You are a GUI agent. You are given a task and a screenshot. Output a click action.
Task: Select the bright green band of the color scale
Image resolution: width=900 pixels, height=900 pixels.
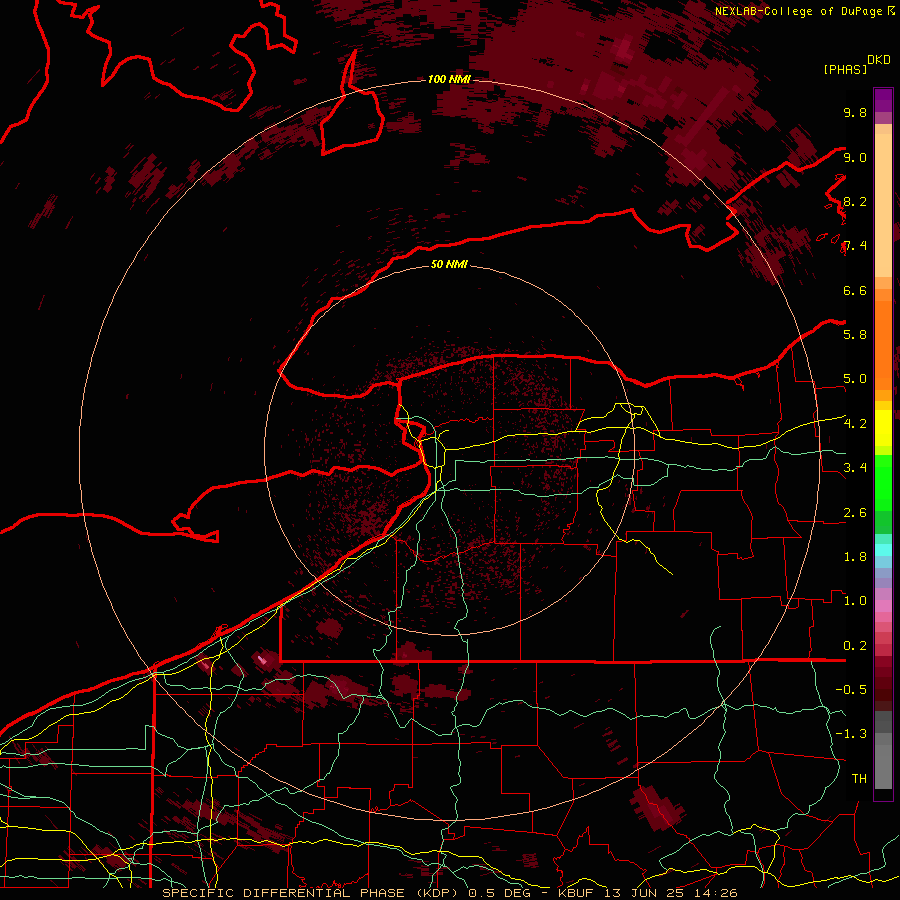(883, 483)
